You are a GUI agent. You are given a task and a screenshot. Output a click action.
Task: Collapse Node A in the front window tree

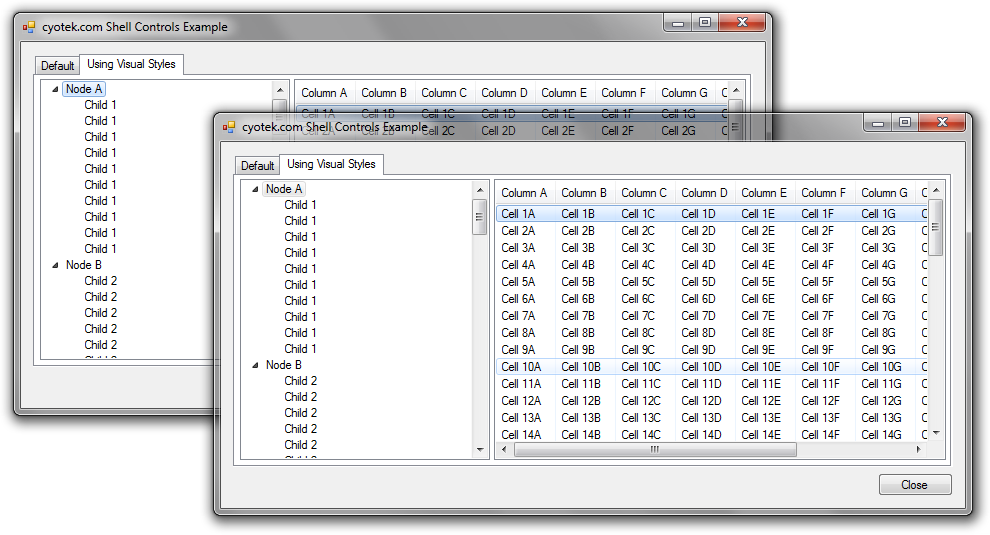coord(255,189)
